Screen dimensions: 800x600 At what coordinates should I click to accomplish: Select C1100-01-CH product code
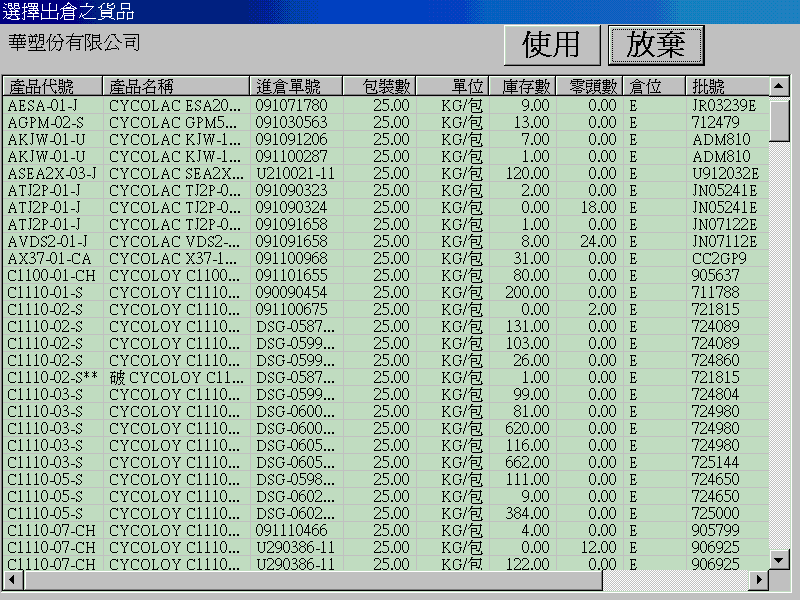coord(52,276)
